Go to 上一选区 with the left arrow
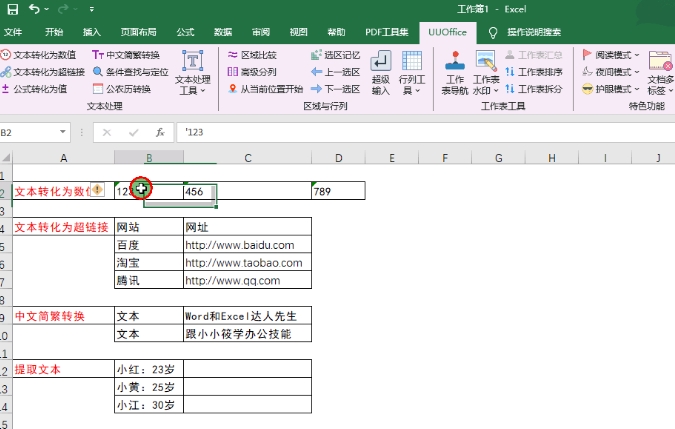The image size is (675, 429). pos(335,72)
